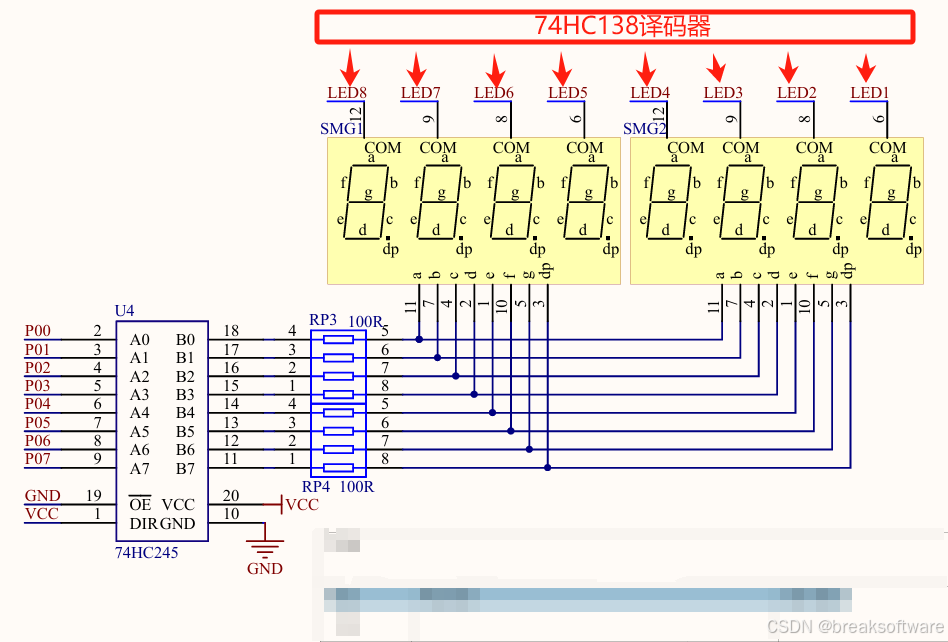This screenshot has height=642, width=948.
Task: Click pin number 20 beside VCC pin
Action: coord(231,496)
